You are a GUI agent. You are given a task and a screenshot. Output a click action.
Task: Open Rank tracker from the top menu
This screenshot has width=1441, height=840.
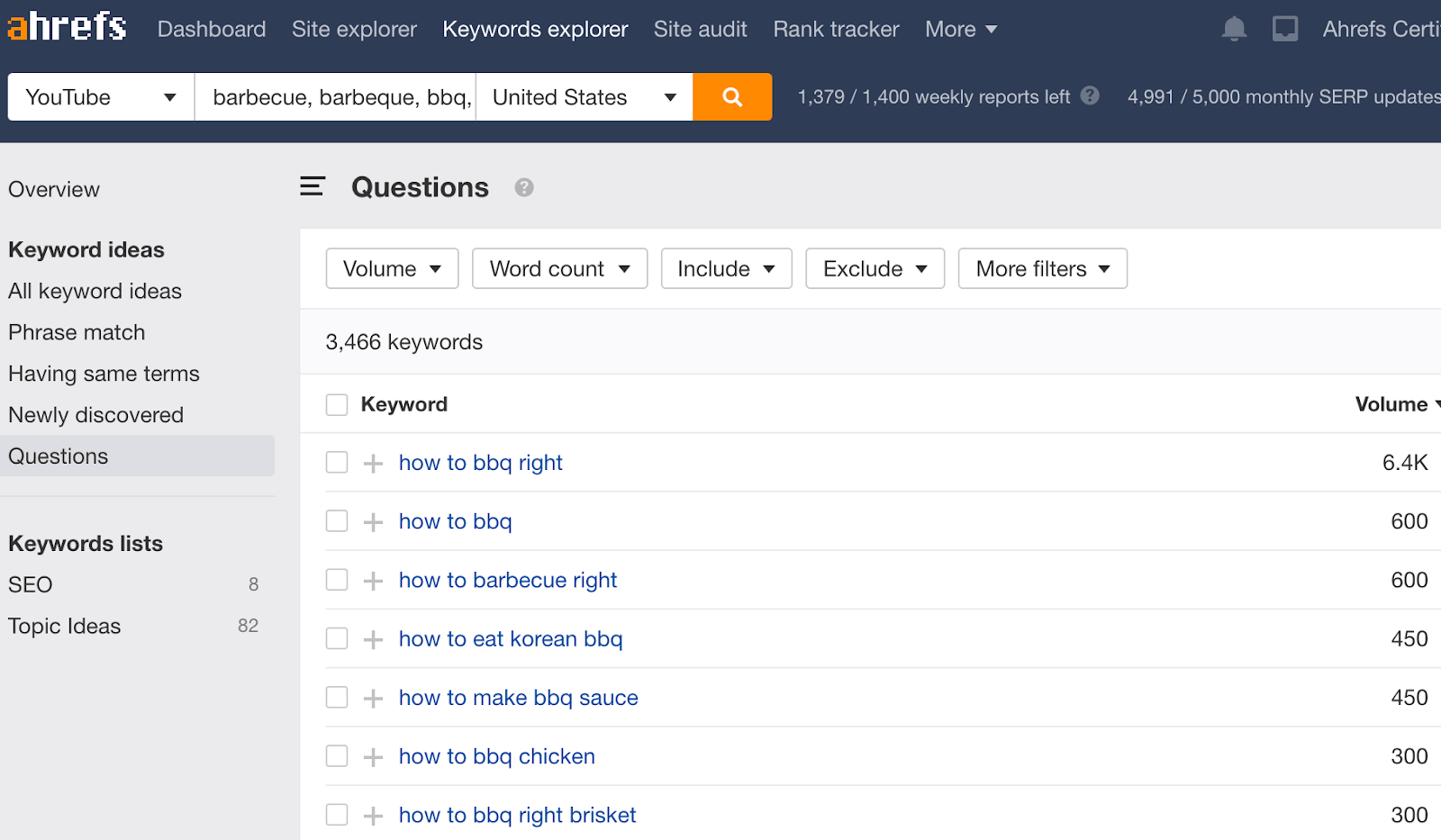pyautogui.click(x=836, y=28)
